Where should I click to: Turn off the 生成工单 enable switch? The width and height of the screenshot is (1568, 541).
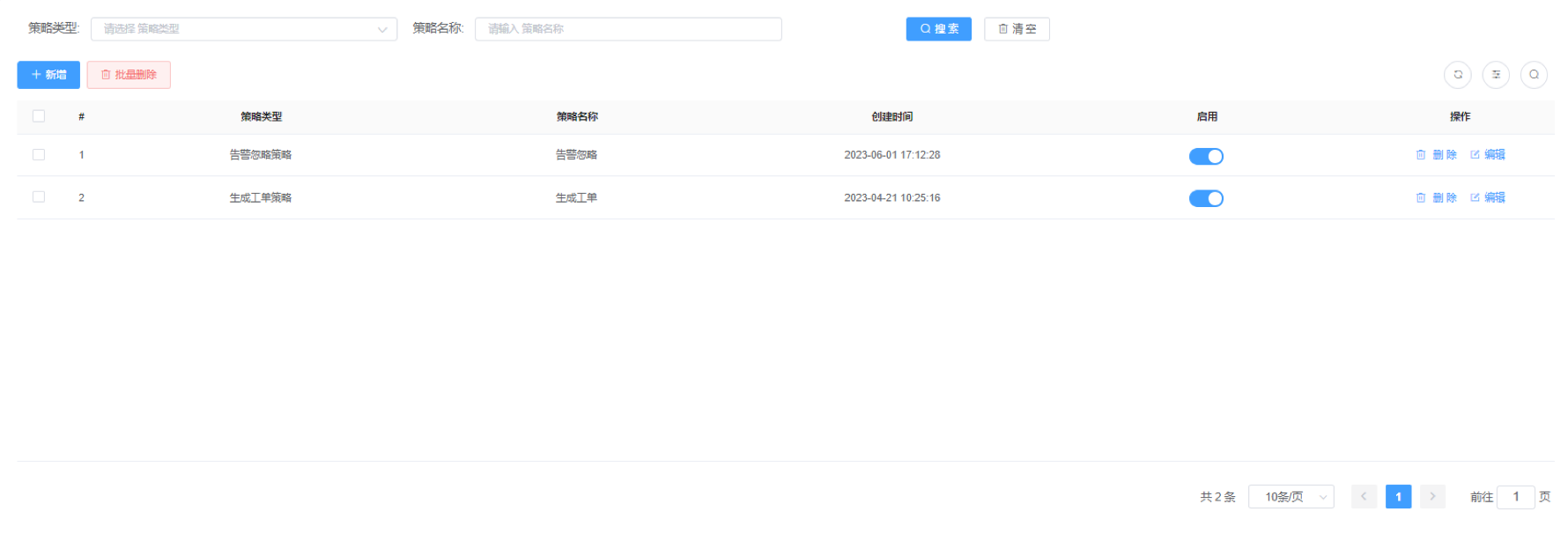pos(1206,199)
